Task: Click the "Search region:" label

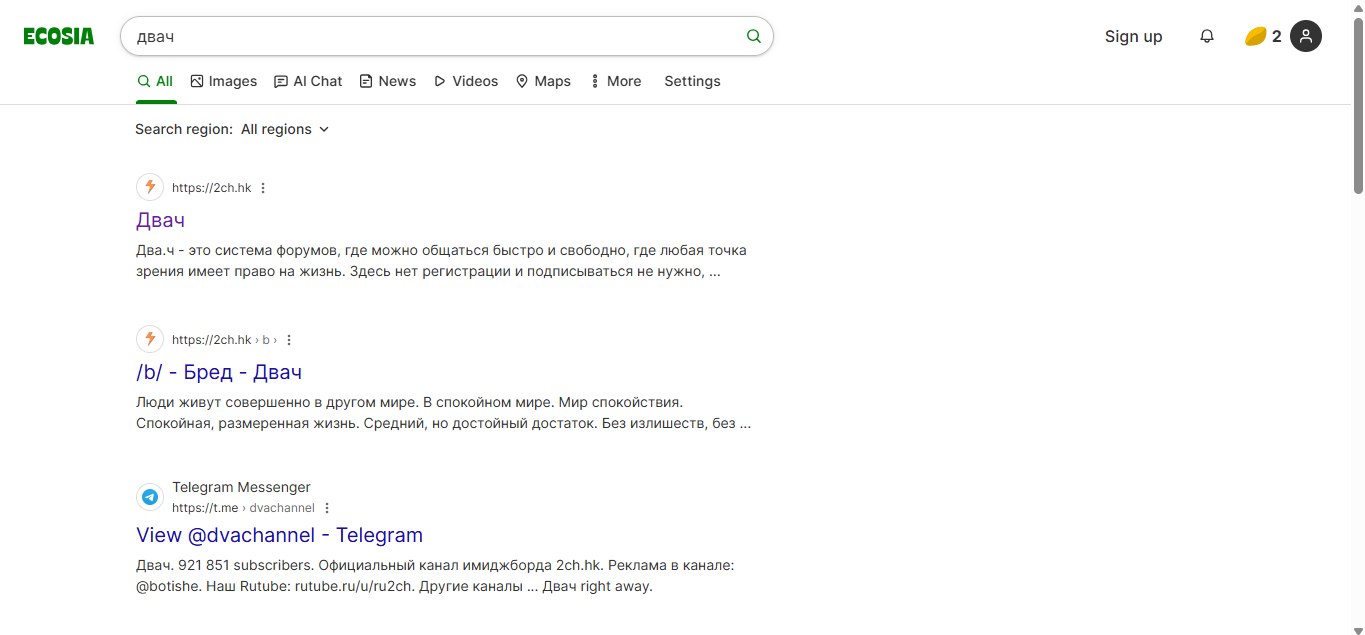Action: click(184, 129)
